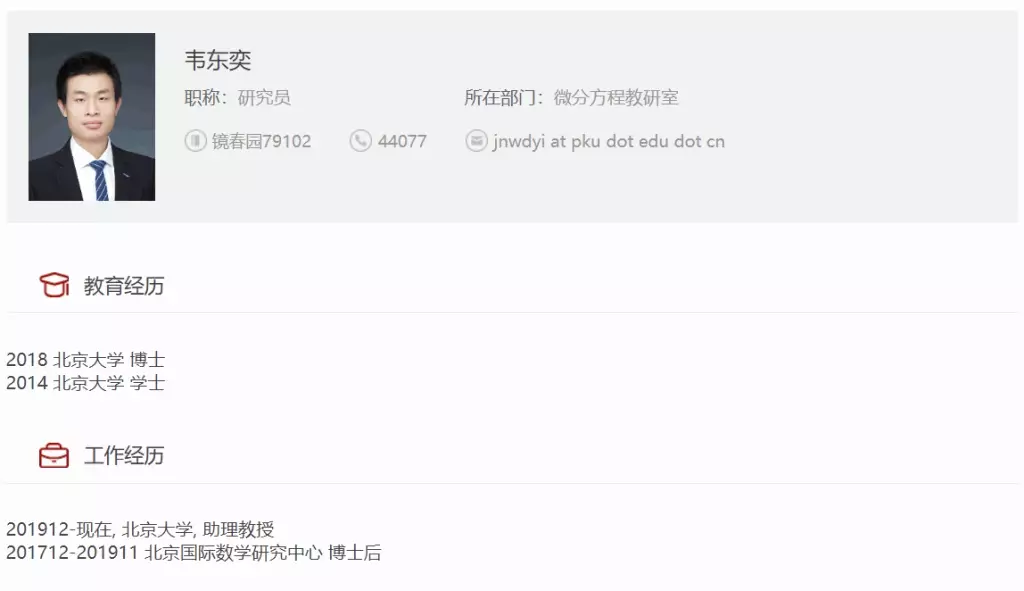
Task: Click the title 研究员 text
Action: [x=264, y=97]
